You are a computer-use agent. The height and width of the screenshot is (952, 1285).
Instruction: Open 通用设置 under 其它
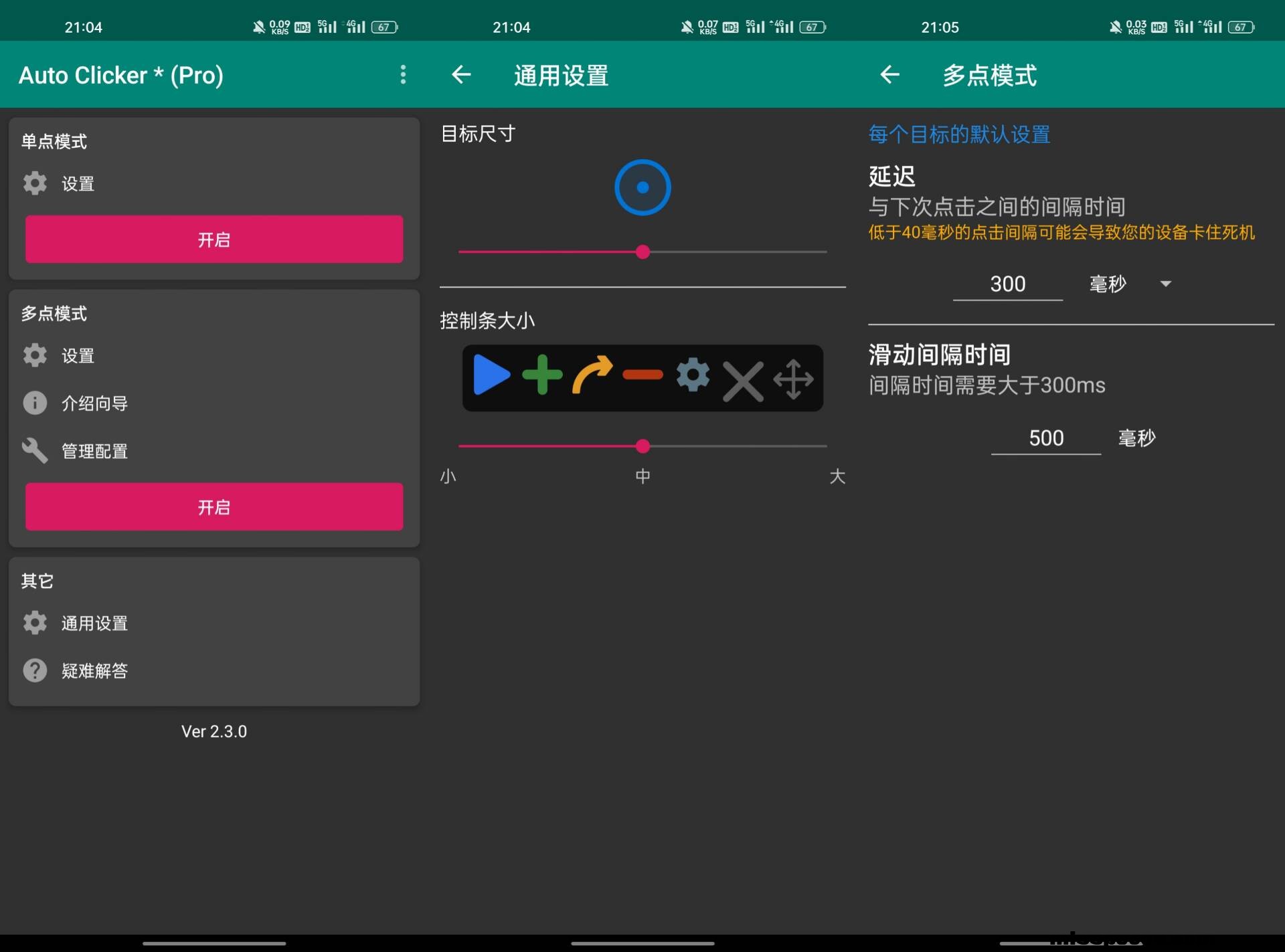(x=94, y=623)
